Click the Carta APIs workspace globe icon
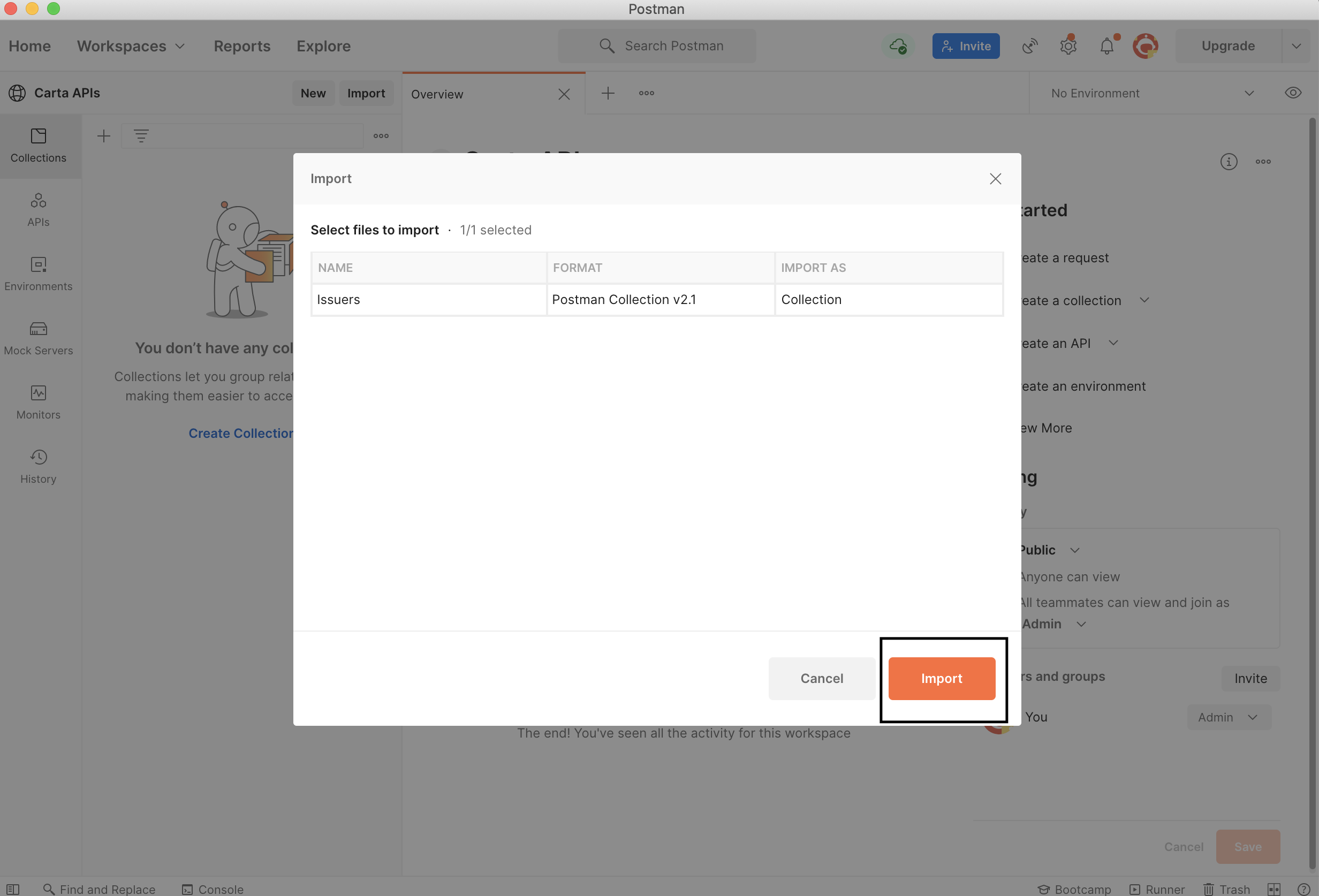The height and width of the screenshot is (896, 1319). click(17, 93)
